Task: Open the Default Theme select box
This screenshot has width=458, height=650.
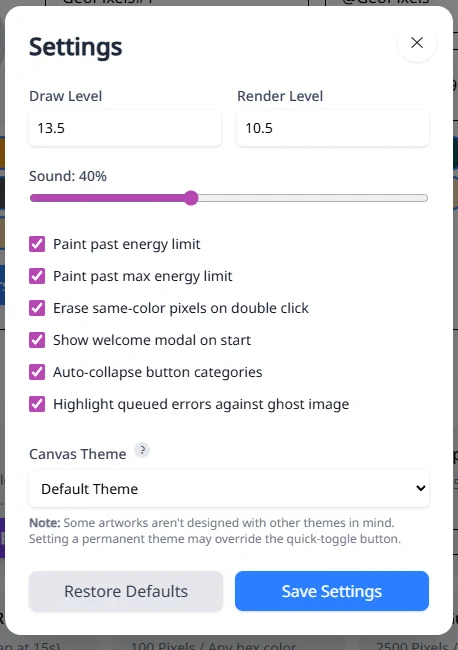Action: pyautogui.click(x=229, y=488)
